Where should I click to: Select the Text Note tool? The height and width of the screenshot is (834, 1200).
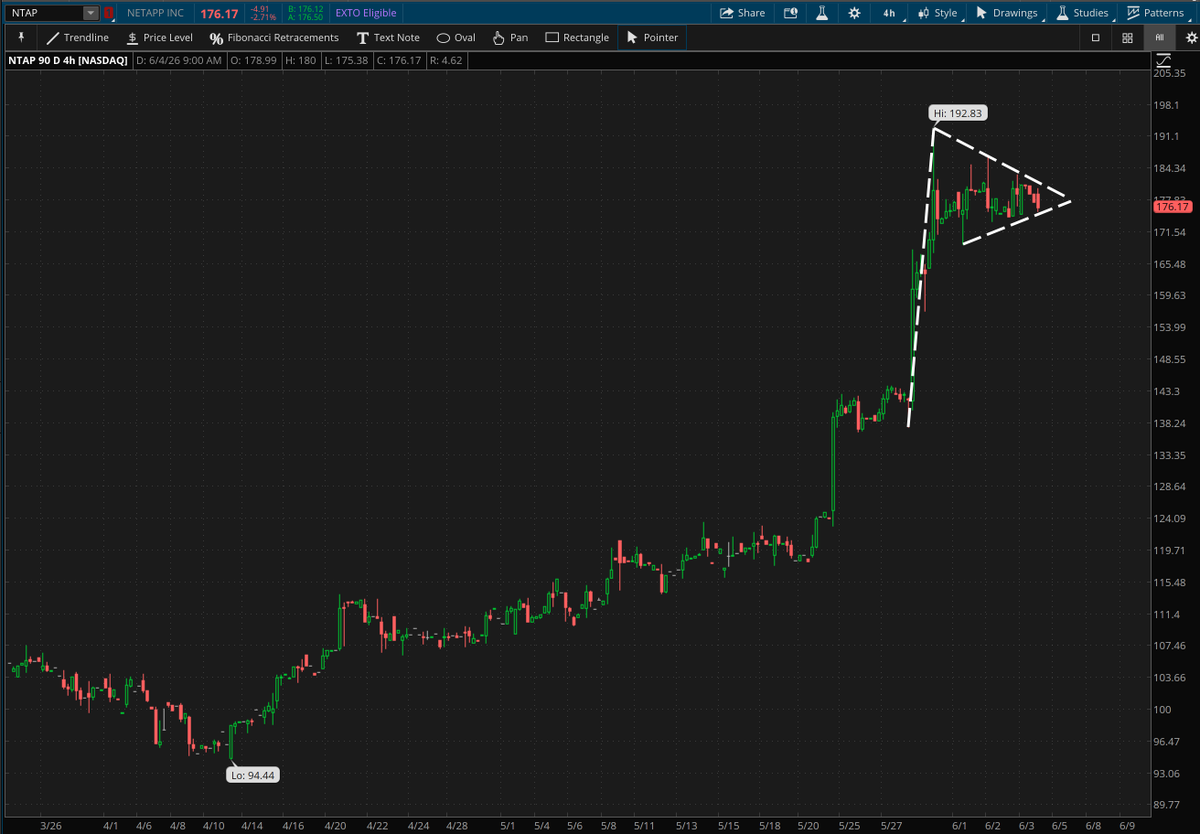(388, 37)
